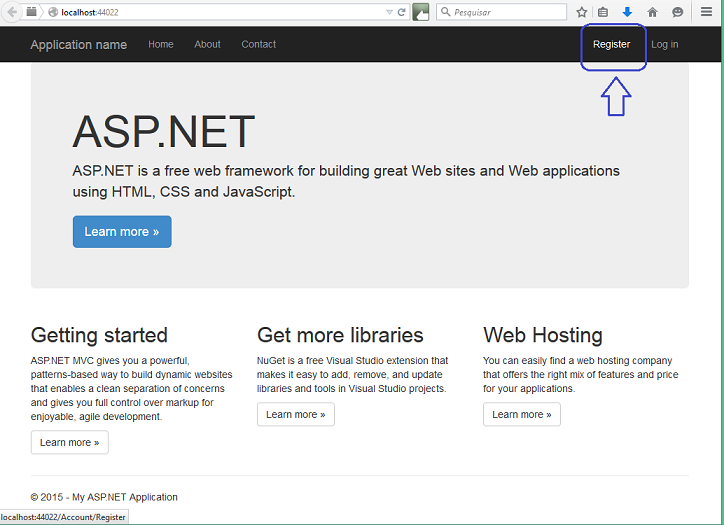Viewport: 724px width, 525px height.
Task: Open the URL history dropdown arrow
Action: pyautogui.click(x=389, y=12)
